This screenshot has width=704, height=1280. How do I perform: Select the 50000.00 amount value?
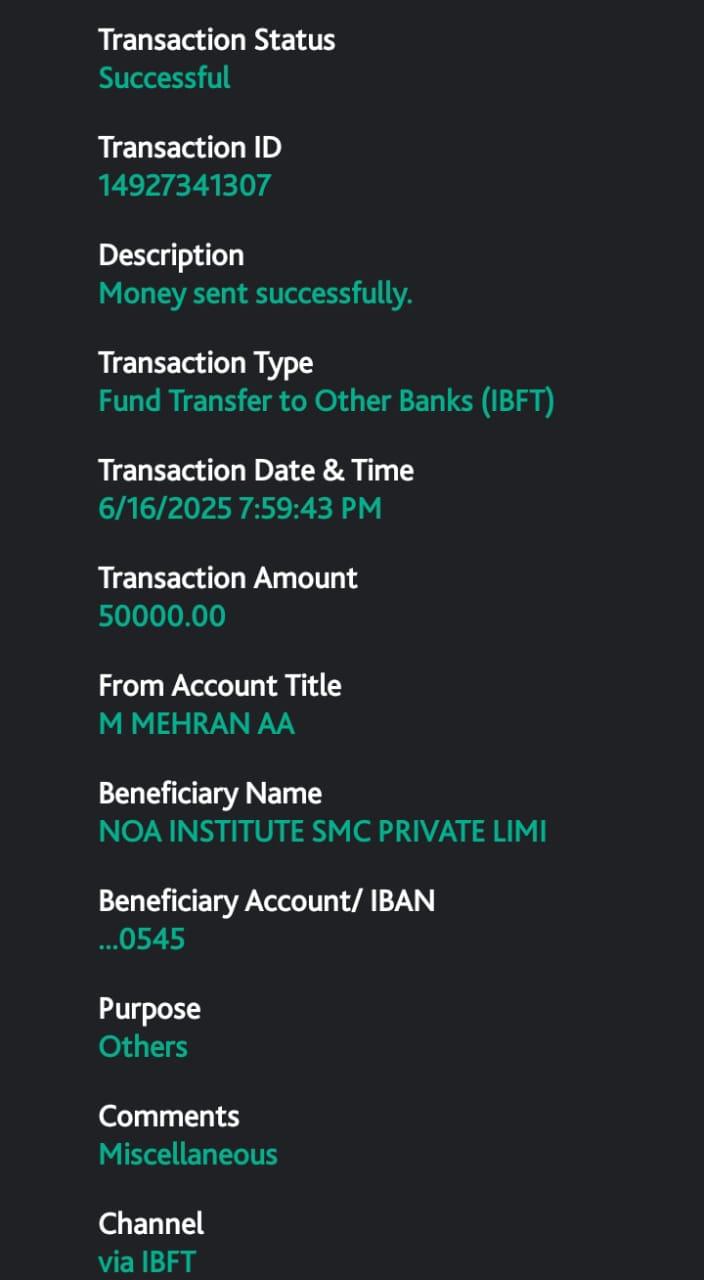point(162,616)
